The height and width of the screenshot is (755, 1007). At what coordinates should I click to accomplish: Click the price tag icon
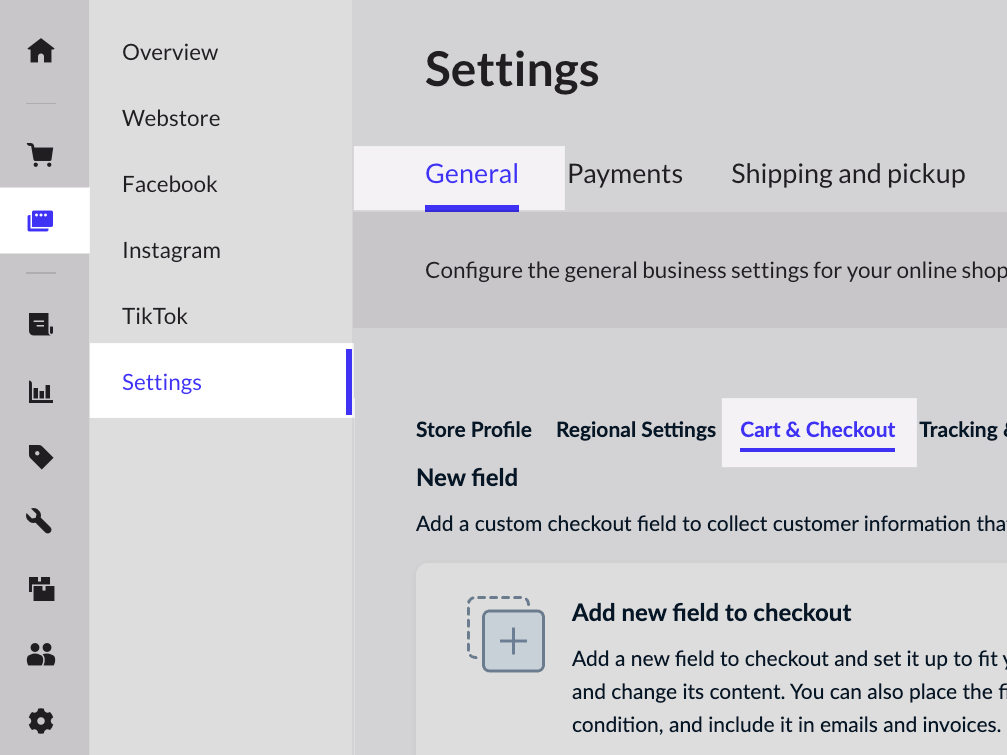click(x=41, y=457)
